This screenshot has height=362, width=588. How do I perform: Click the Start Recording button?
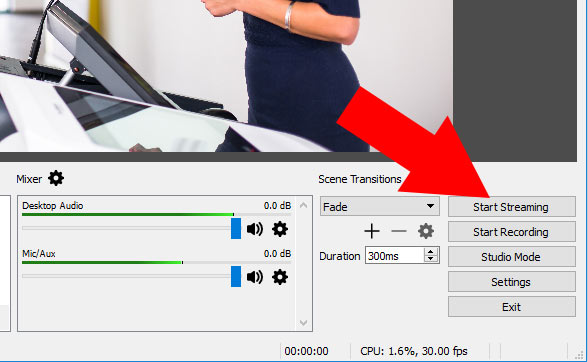[512, 232]
